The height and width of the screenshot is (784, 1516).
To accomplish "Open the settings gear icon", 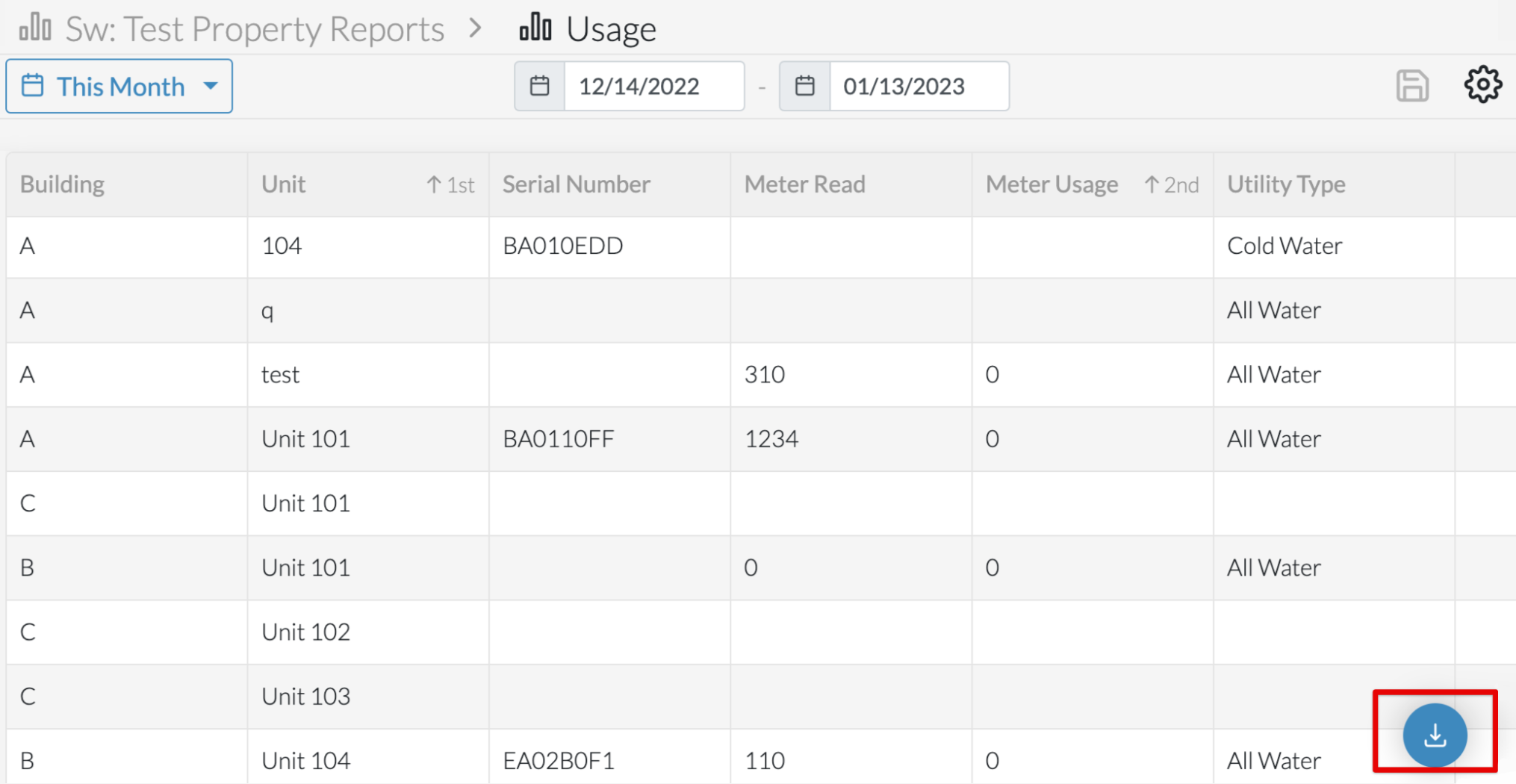I will pos(1482,85).
